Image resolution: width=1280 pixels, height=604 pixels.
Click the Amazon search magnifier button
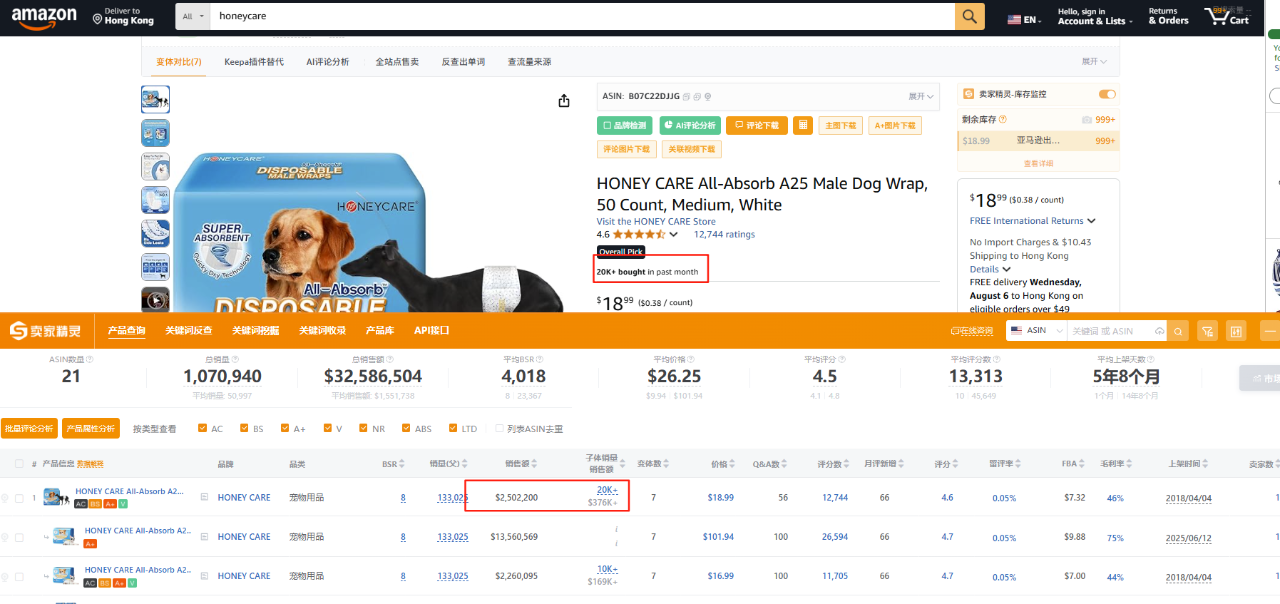(969, 17)
